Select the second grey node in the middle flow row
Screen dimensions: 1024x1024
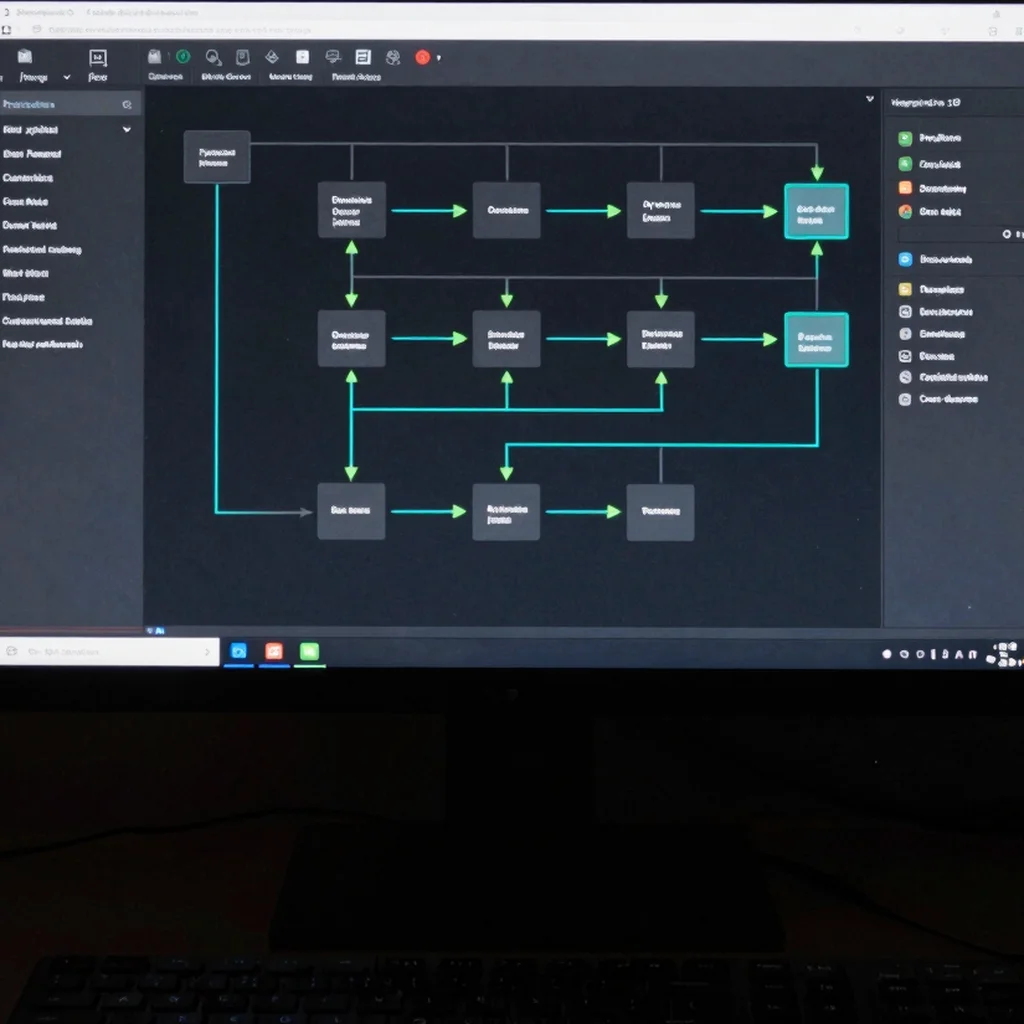point(507,338)
